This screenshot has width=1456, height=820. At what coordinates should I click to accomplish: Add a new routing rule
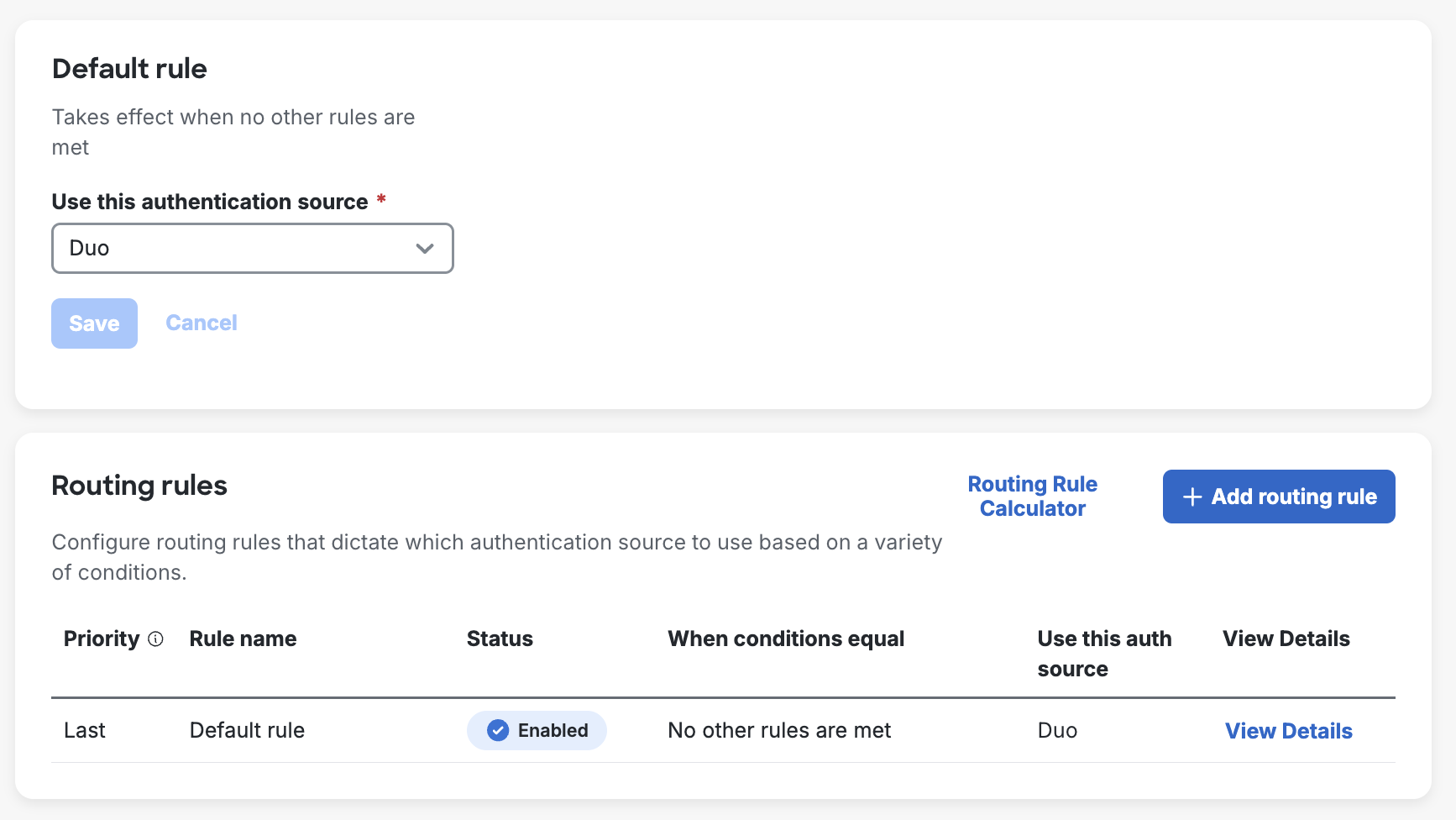coord(1277,497)
